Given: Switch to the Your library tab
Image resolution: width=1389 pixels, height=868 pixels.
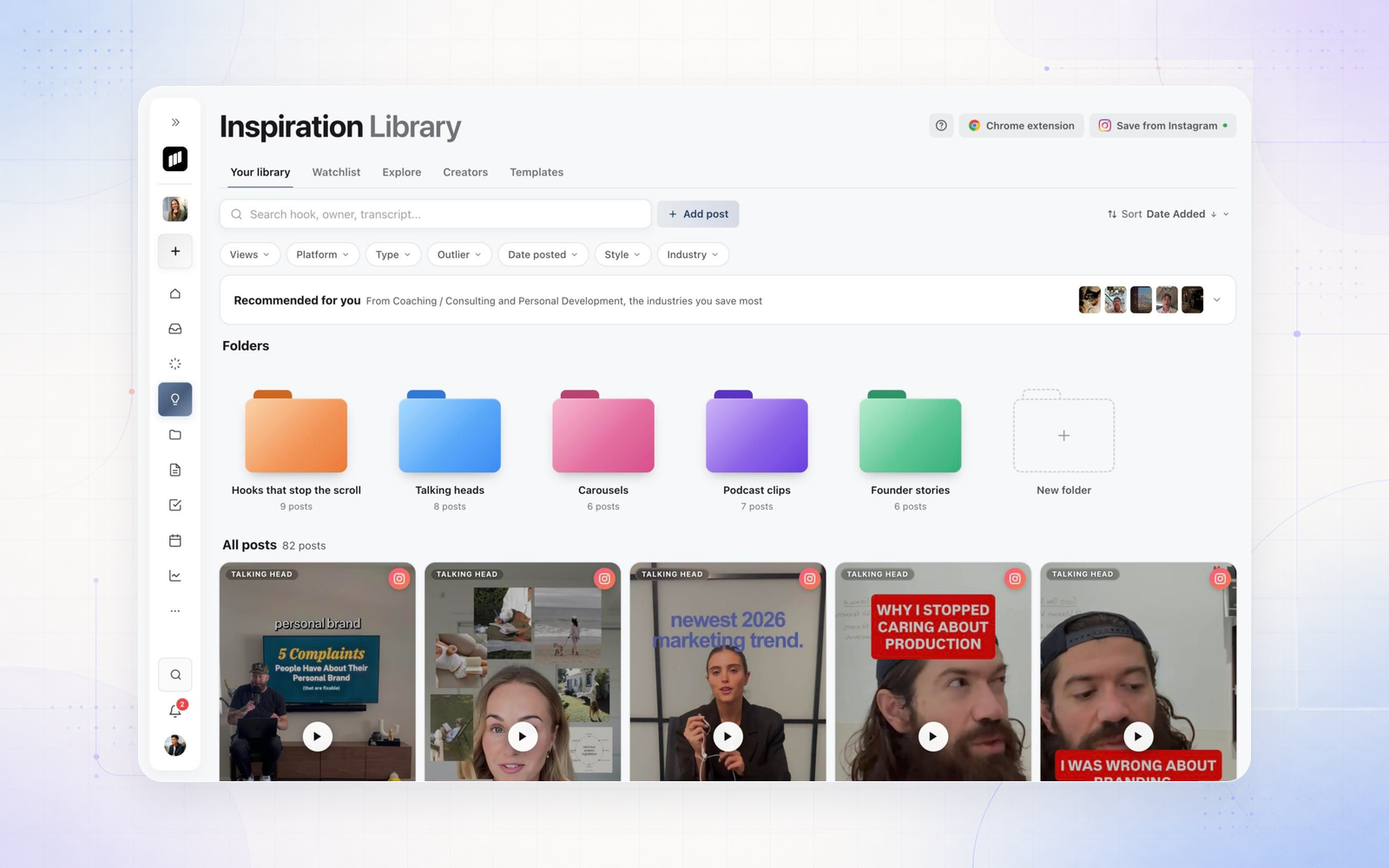Looking at the screenshot, I should click(260, 172).
